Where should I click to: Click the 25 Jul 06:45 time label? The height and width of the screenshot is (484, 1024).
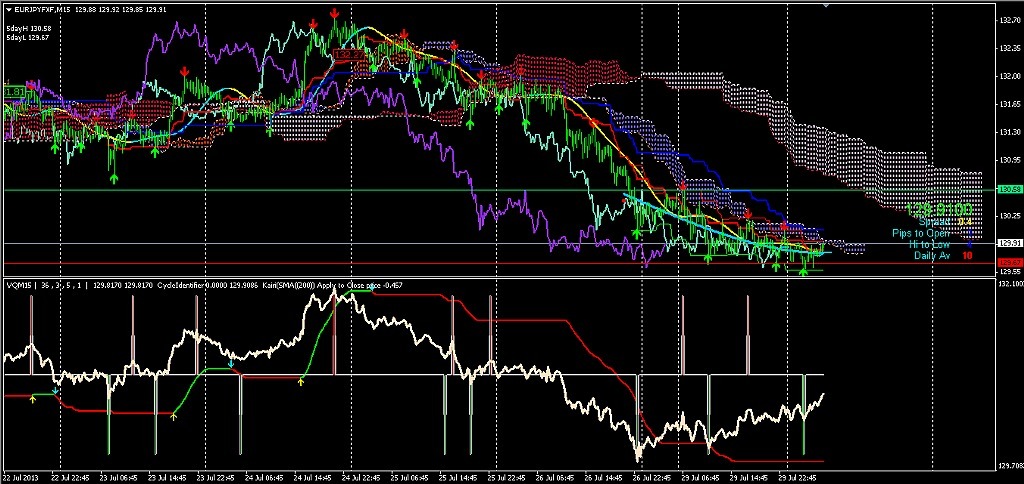tap(408, 477)
